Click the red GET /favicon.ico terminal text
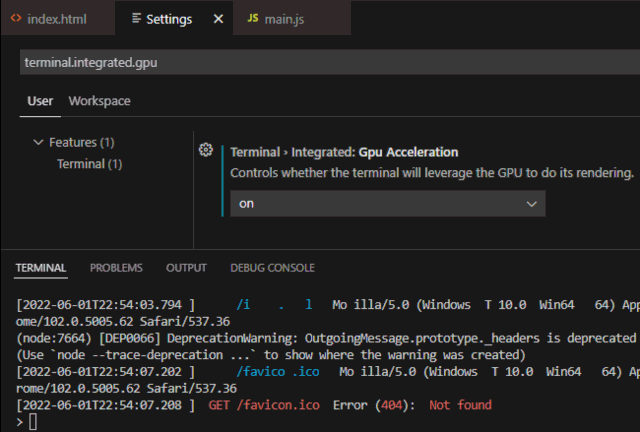The width and height of the screenshot is (640, 432). (264, 405)
